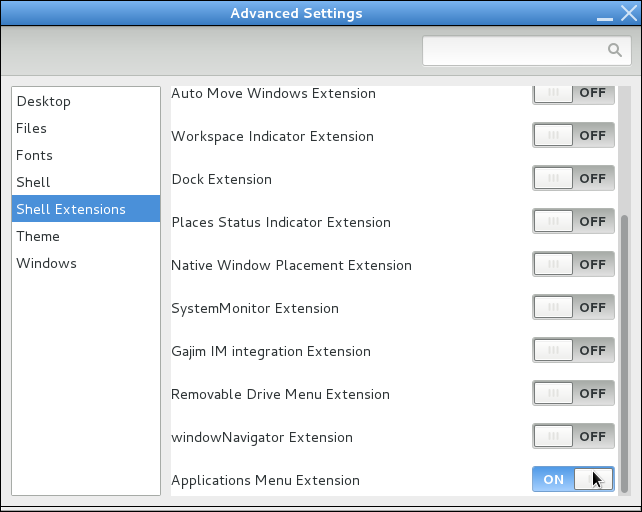Image resolution: width=642 pixels, height=512 pixels.
Task: Focus the search input field
Action: [527, 50]
